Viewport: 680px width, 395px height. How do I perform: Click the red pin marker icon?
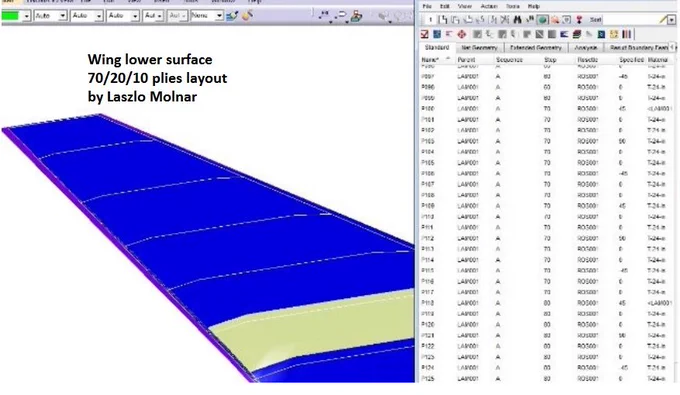579,20
